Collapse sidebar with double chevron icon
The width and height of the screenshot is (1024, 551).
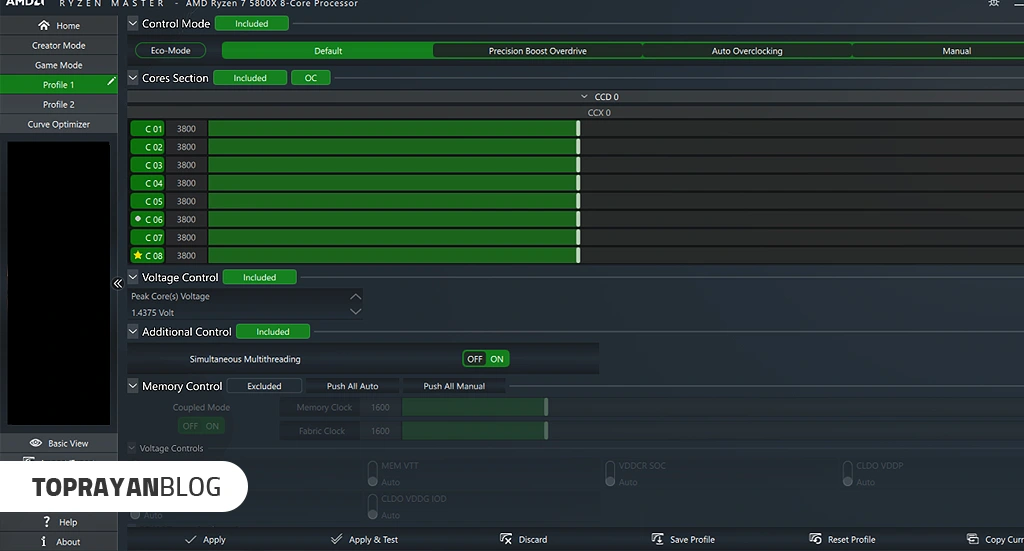(x=118, y=283)
